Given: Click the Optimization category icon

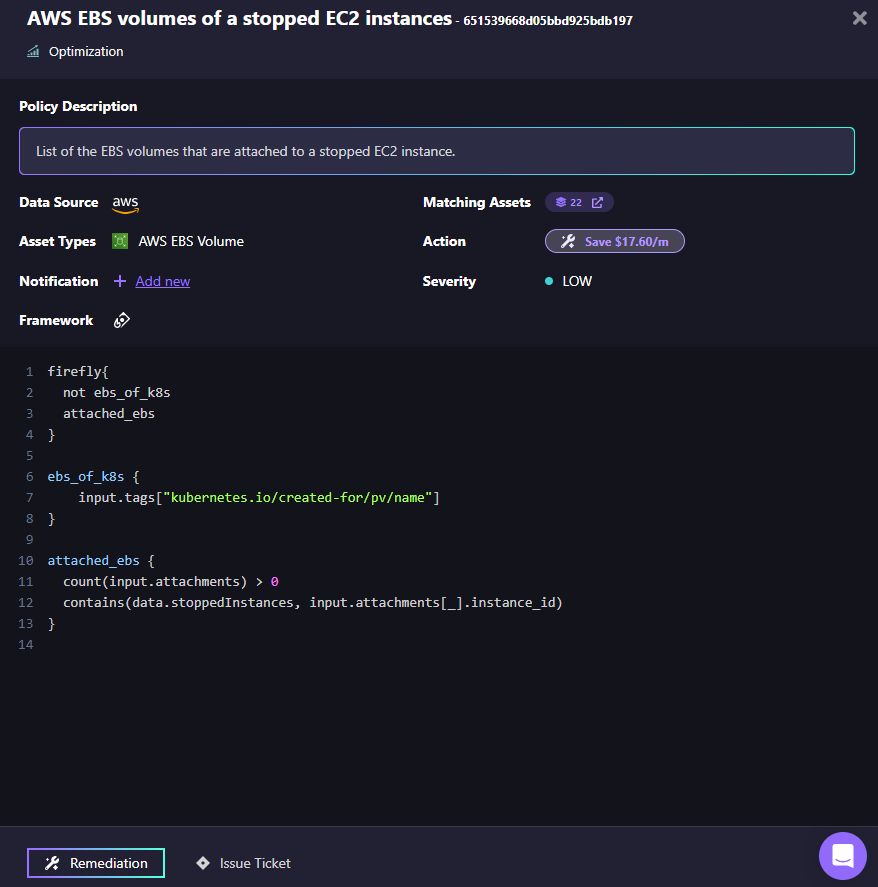Looking at the screenshot, I should 33,51.
